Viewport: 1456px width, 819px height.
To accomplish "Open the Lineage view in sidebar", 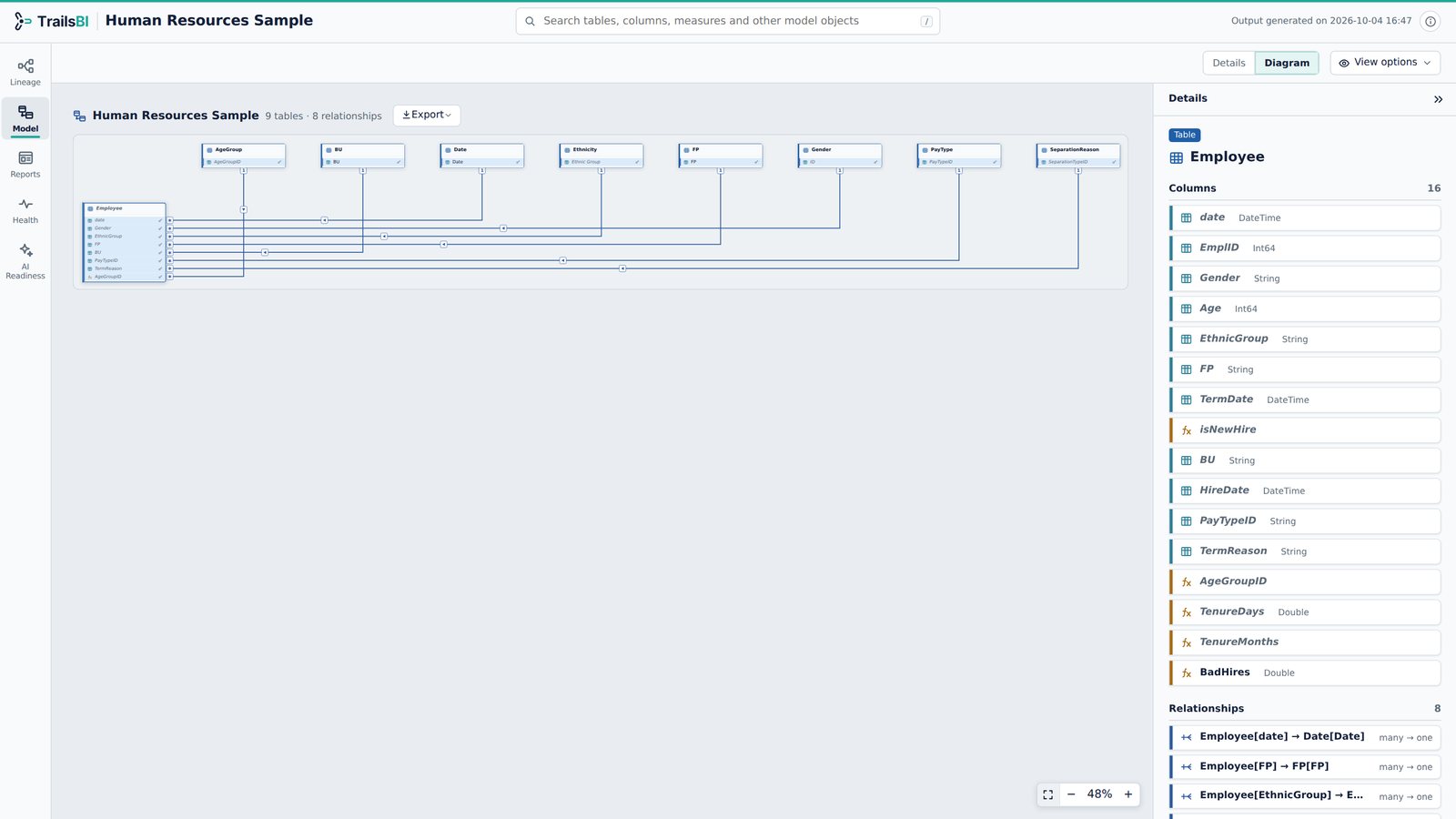I will click(25, 72).
